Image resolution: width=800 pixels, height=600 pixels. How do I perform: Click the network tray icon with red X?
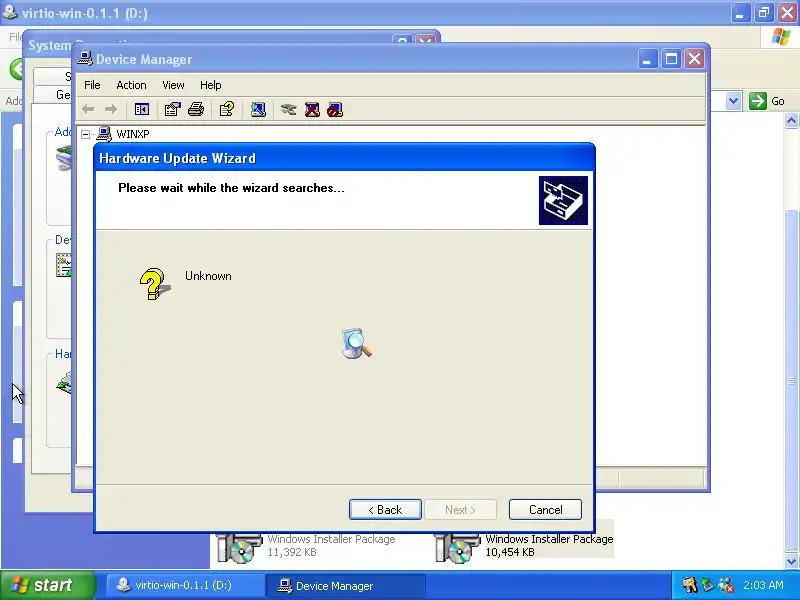pos(726,585)
